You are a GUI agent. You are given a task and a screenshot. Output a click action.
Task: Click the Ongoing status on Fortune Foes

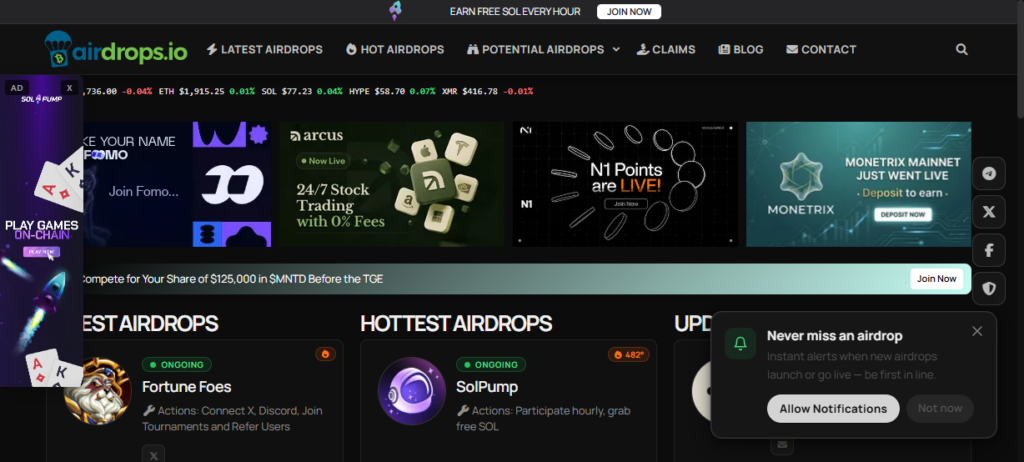[x=177, y=365]
